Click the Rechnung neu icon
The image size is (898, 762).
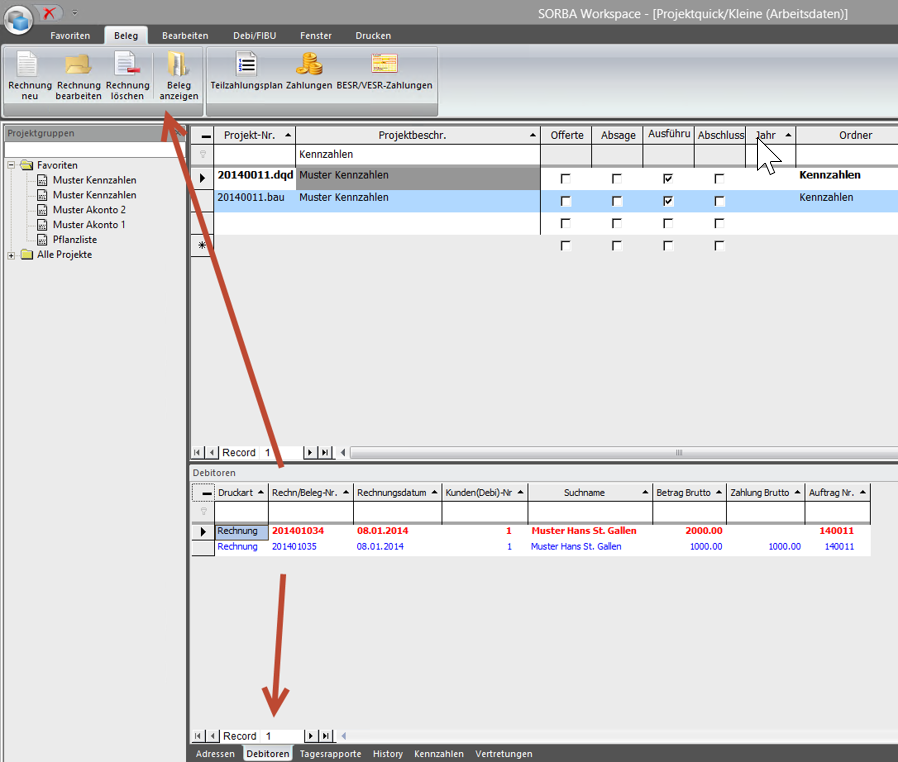tap(29, 66)
